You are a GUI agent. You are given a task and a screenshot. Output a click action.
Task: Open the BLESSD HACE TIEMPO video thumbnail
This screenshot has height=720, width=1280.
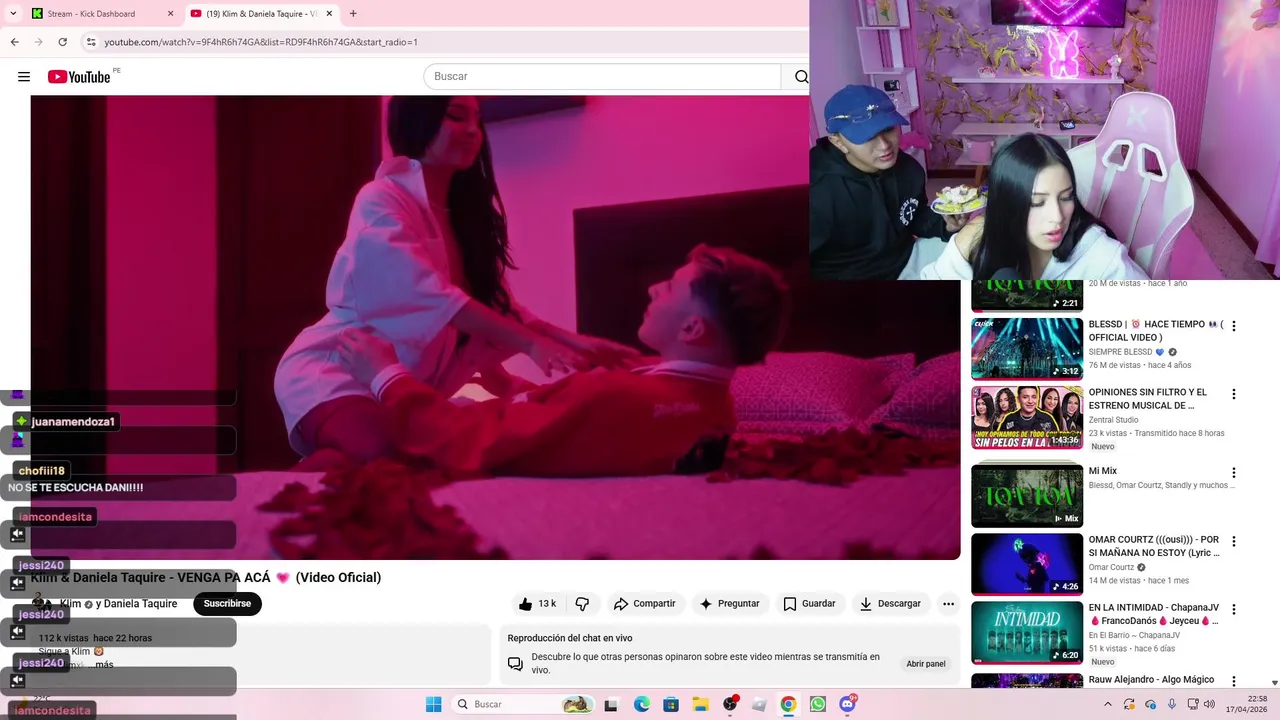tap(1027, 348)
